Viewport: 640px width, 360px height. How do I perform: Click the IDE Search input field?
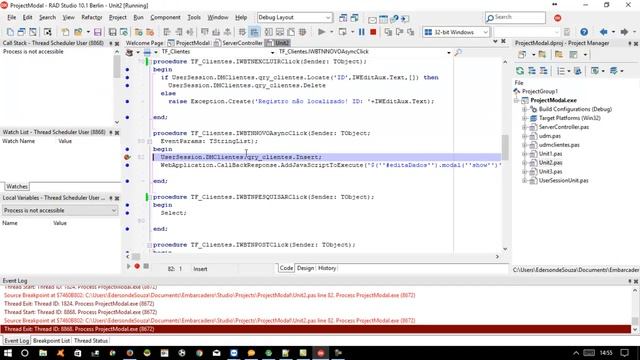coord(516,18)
